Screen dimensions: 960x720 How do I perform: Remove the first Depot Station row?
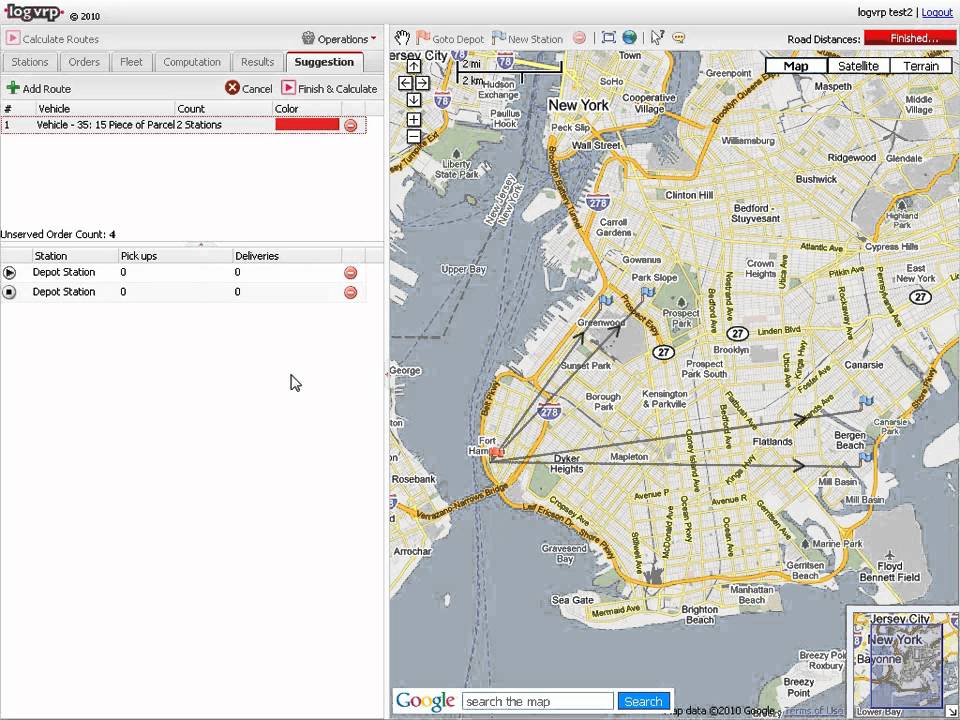[x=350, y=272]
